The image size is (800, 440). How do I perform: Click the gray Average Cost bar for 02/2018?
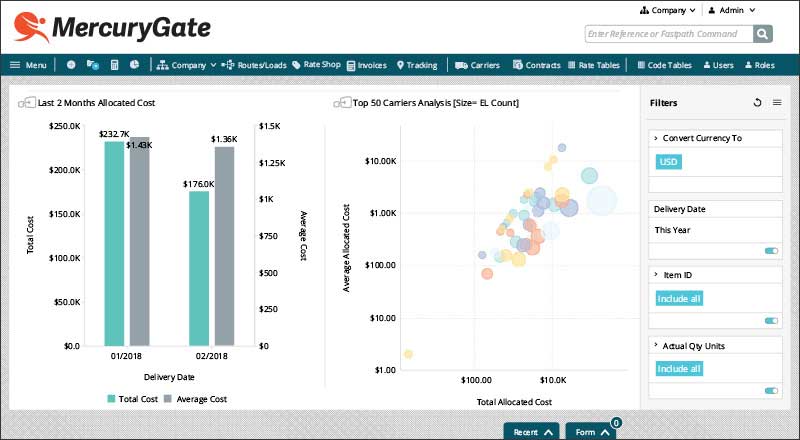point(224,247)
